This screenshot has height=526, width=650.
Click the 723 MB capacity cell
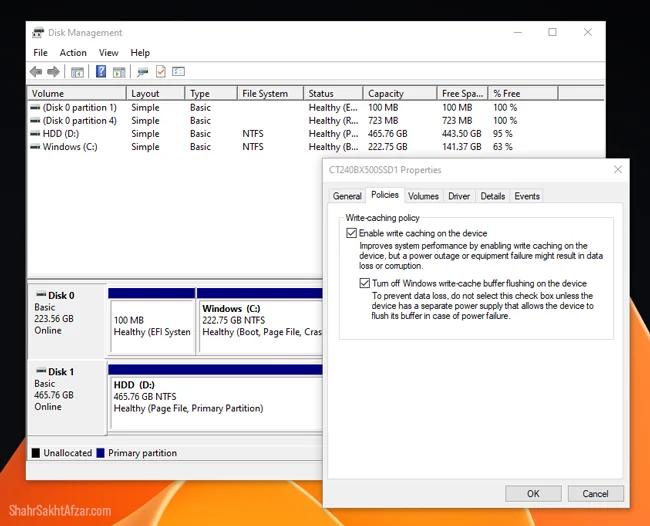(x=383, y=121)
